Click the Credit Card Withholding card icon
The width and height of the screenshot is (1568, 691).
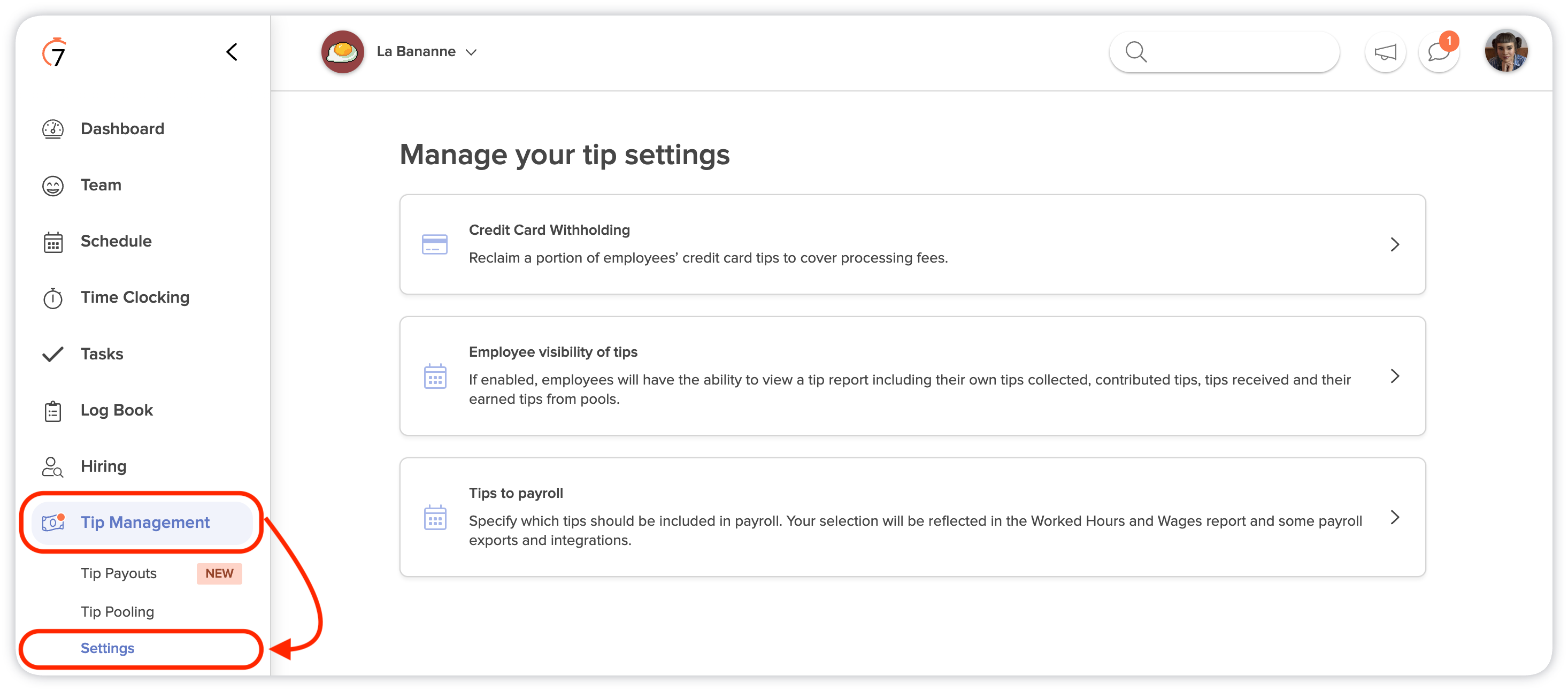(x=435, y=245)
